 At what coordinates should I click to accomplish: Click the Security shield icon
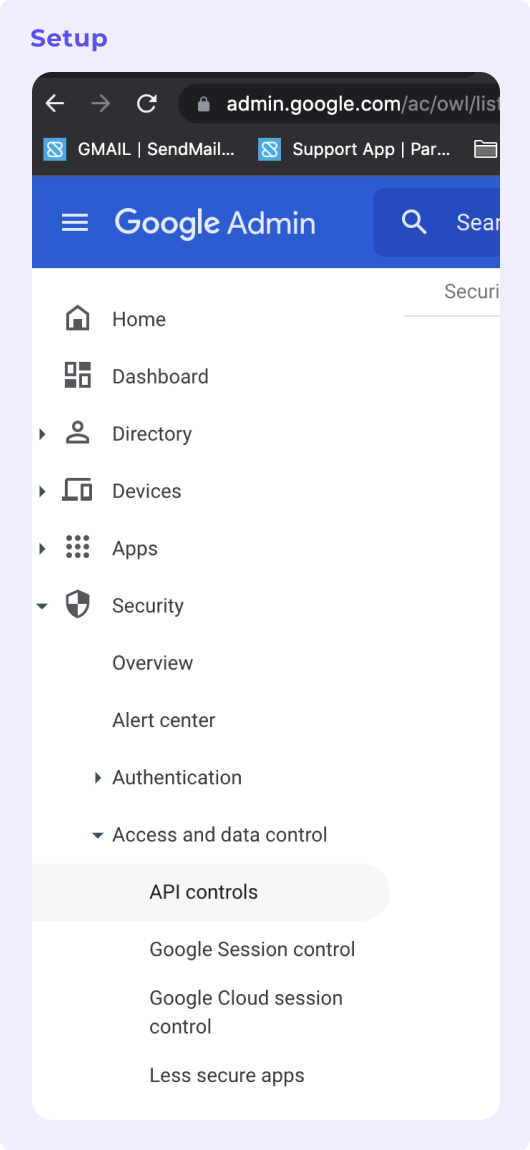click(78, 605)
